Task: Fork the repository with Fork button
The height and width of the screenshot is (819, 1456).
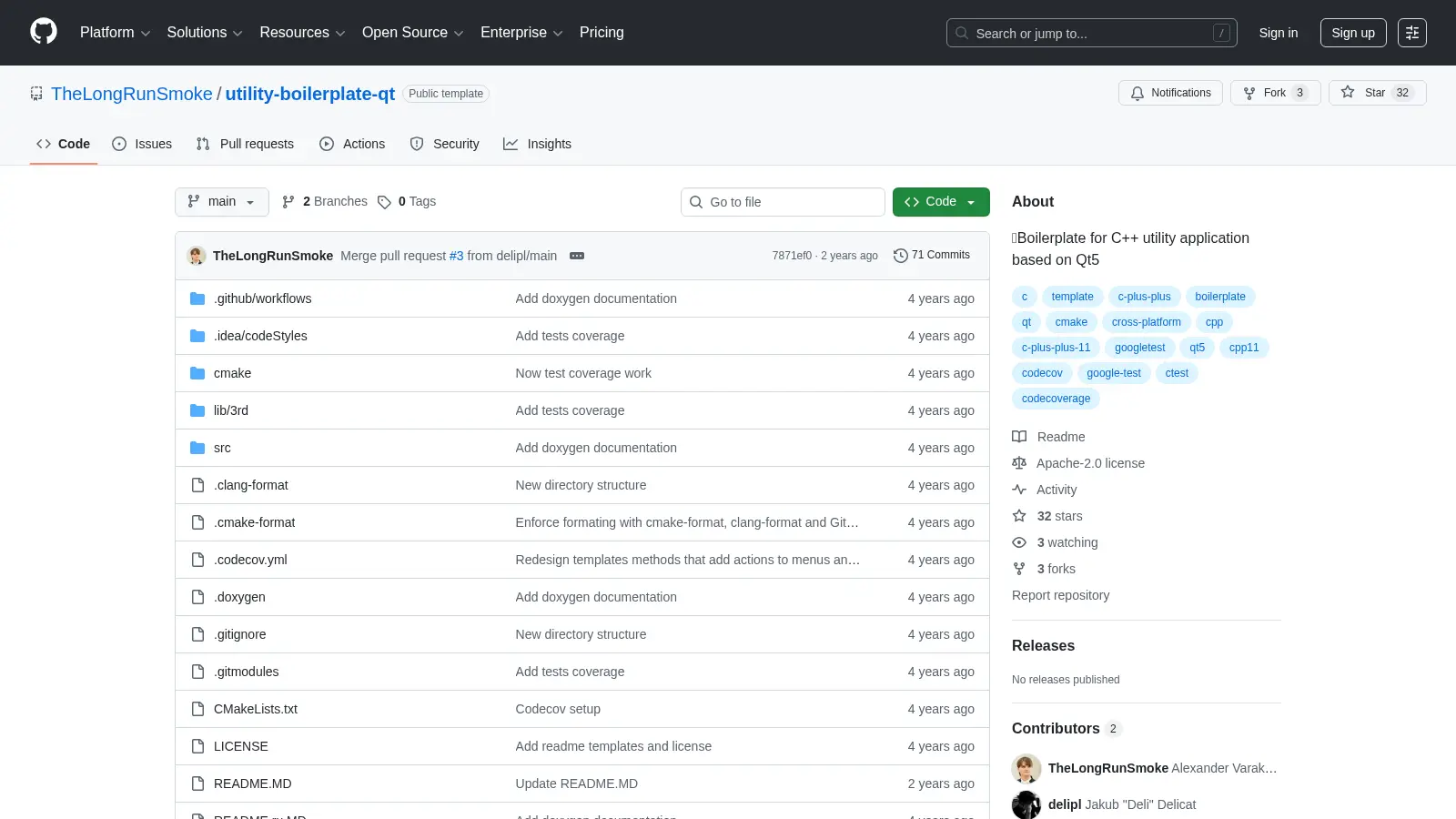Action: pos(1275,93)
